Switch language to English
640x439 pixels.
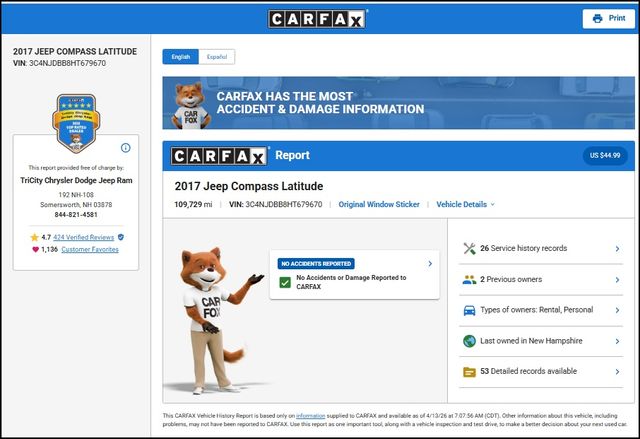[x=181, y=57]
